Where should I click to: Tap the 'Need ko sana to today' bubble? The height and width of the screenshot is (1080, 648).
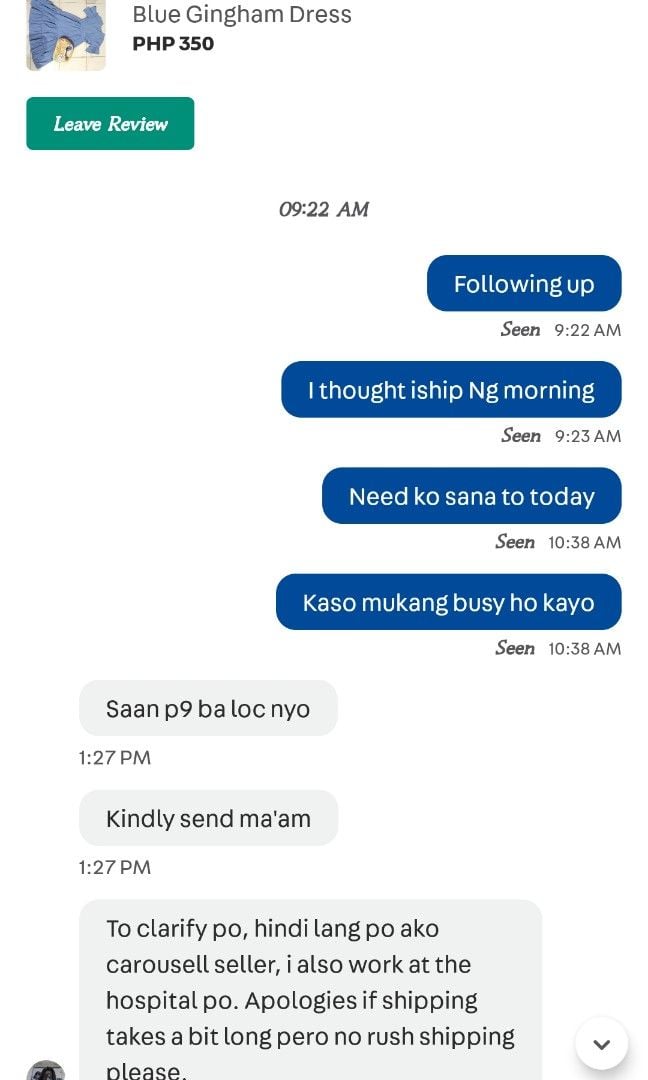click(x=472, y=495)
